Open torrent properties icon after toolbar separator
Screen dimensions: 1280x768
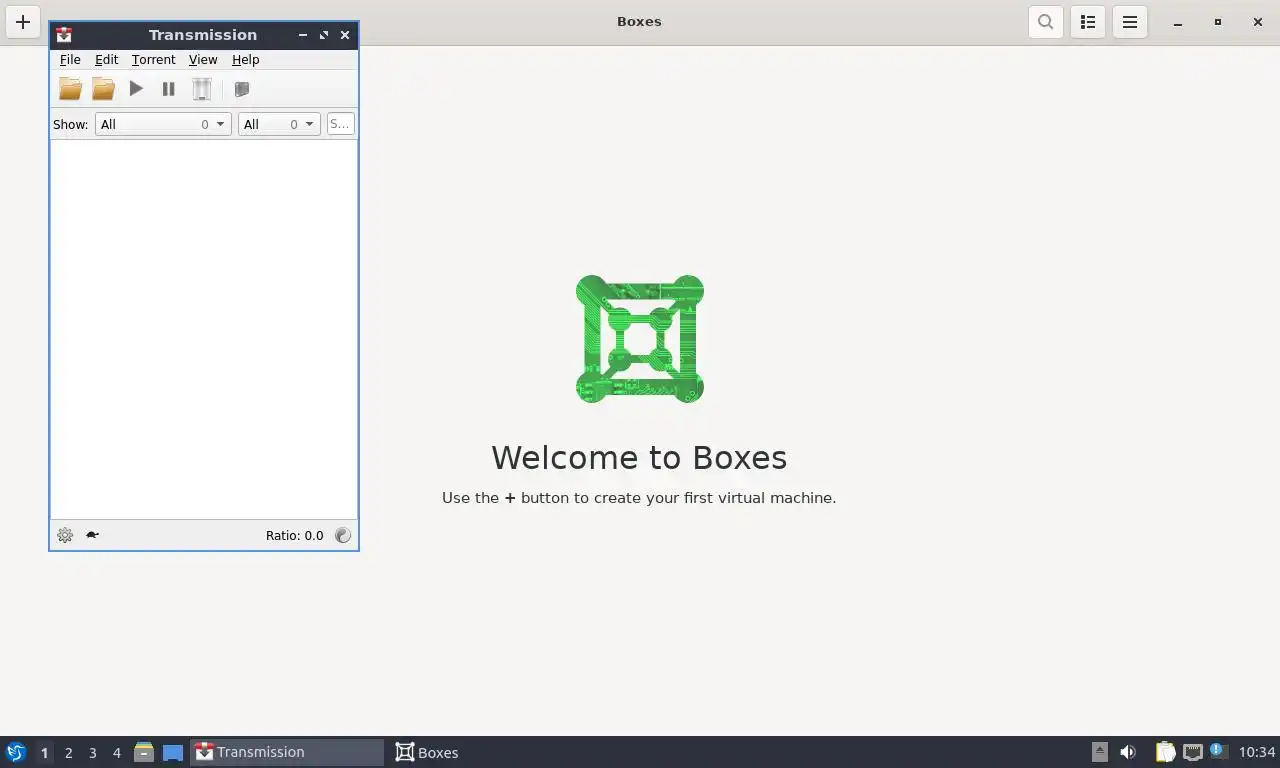coord(241,89)
